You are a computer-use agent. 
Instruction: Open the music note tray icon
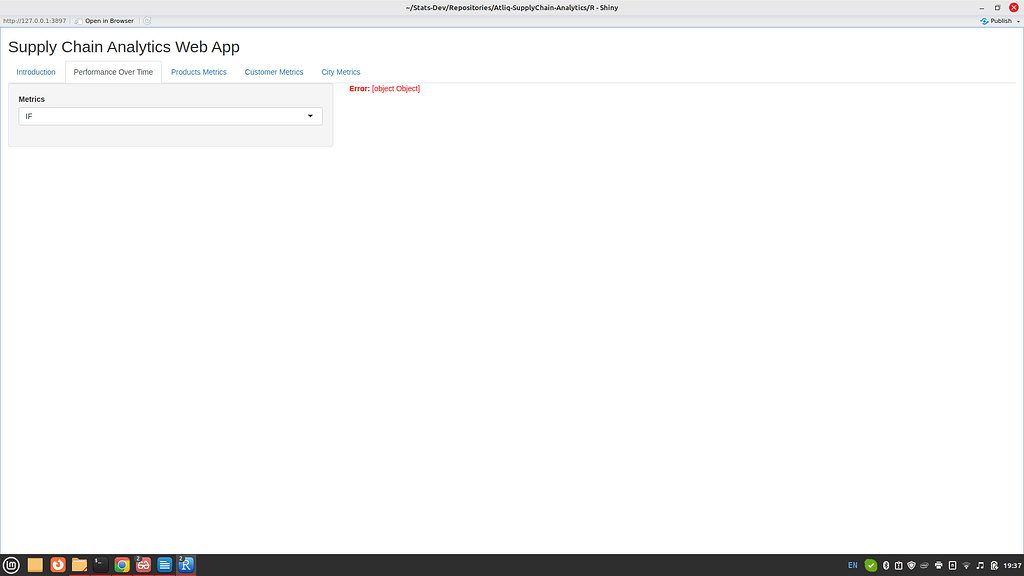pyautogui.click(x=979, y=565)
